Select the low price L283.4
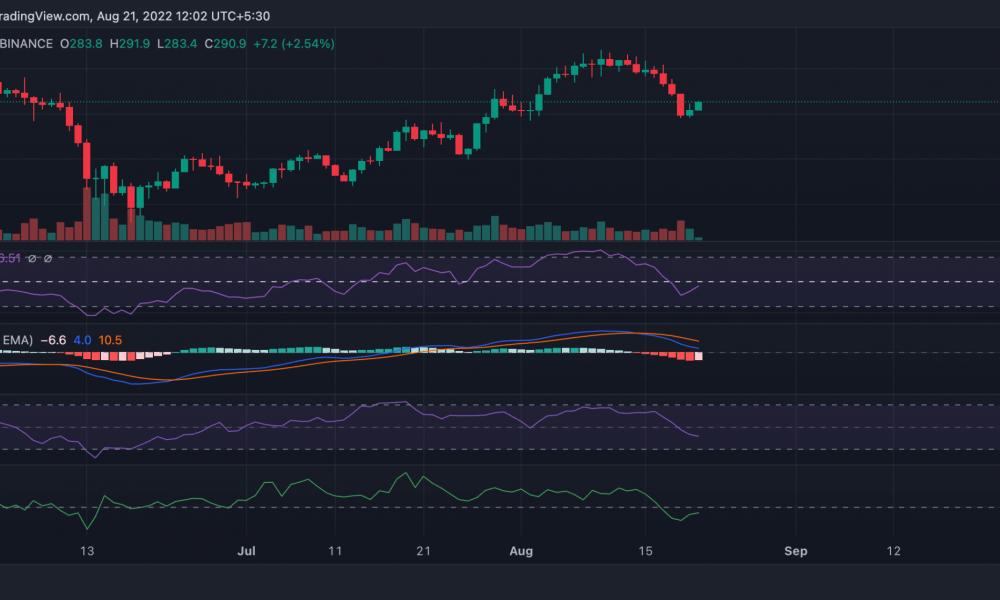 tap(177, 44)
